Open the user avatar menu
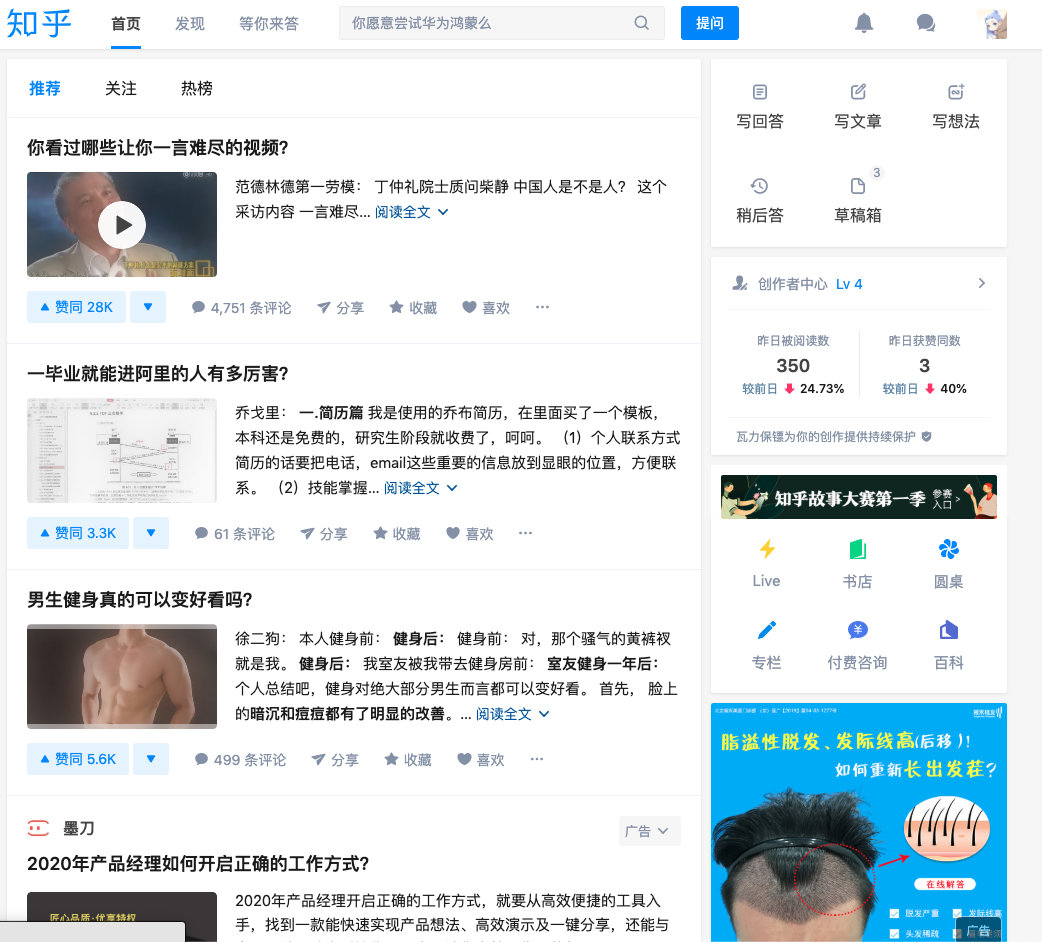Viewport: 1042px width, 942px height. tap(995, 24)
